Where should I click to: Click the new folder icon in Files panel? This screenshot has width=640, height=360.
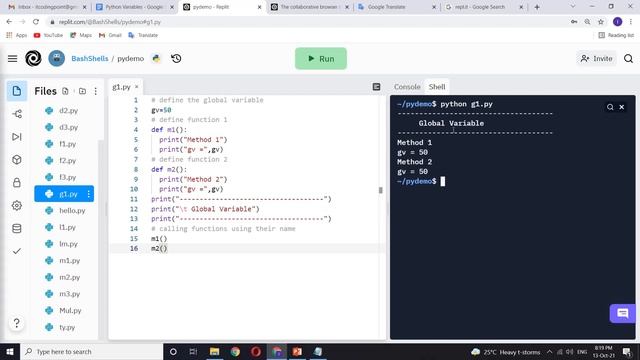coord(82,91)
